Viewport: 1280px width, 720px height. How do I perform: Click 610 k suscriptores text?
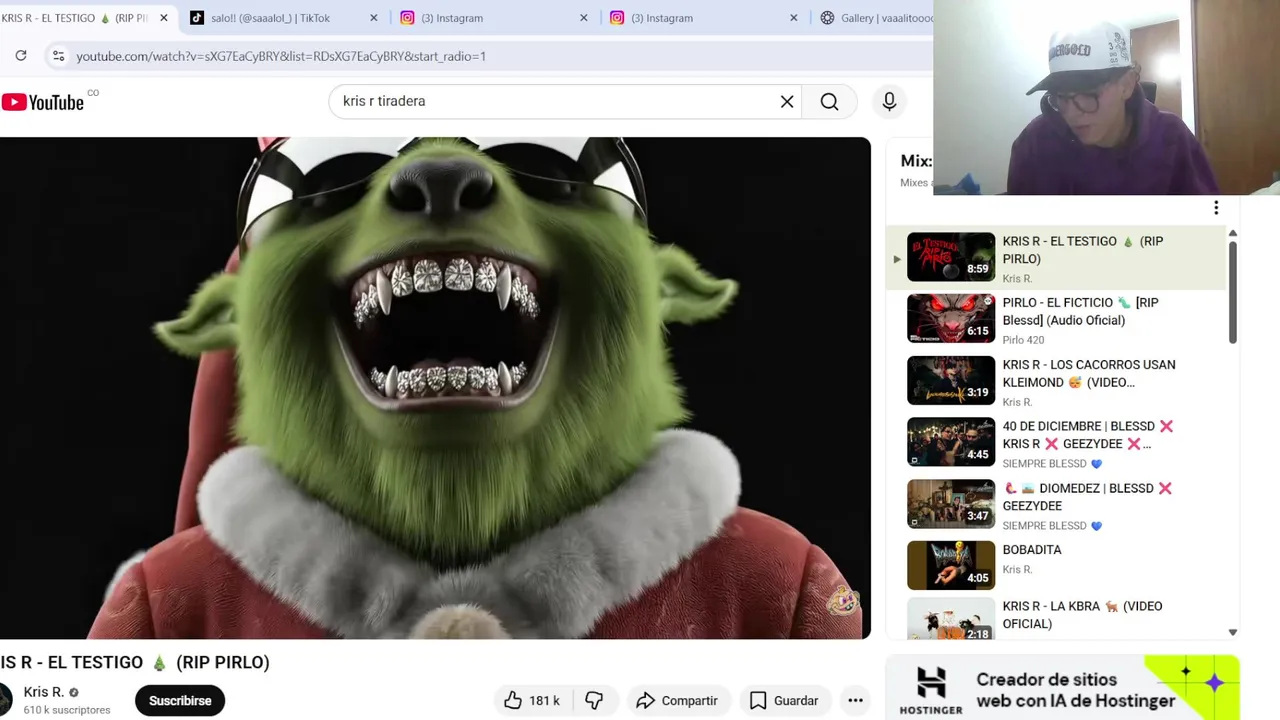click(x=67, y=710)
